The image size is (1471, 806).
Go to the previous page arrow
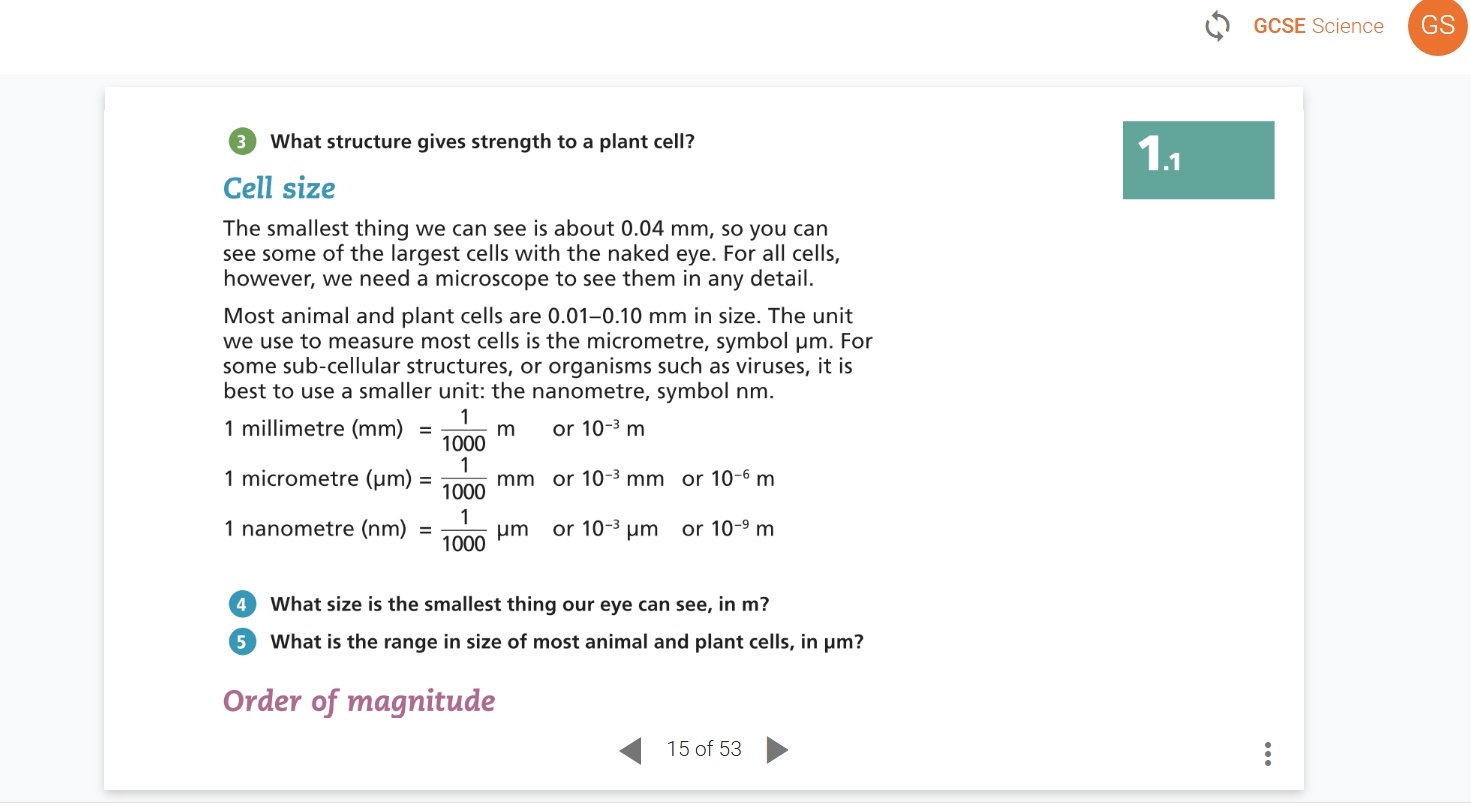tap(630, 750)
